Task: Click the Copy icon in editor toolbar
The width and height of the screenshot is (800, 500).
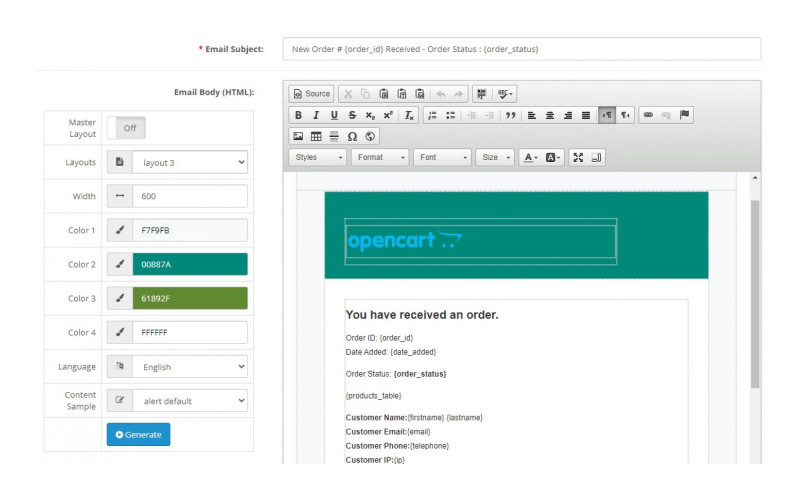Action: 365,94
